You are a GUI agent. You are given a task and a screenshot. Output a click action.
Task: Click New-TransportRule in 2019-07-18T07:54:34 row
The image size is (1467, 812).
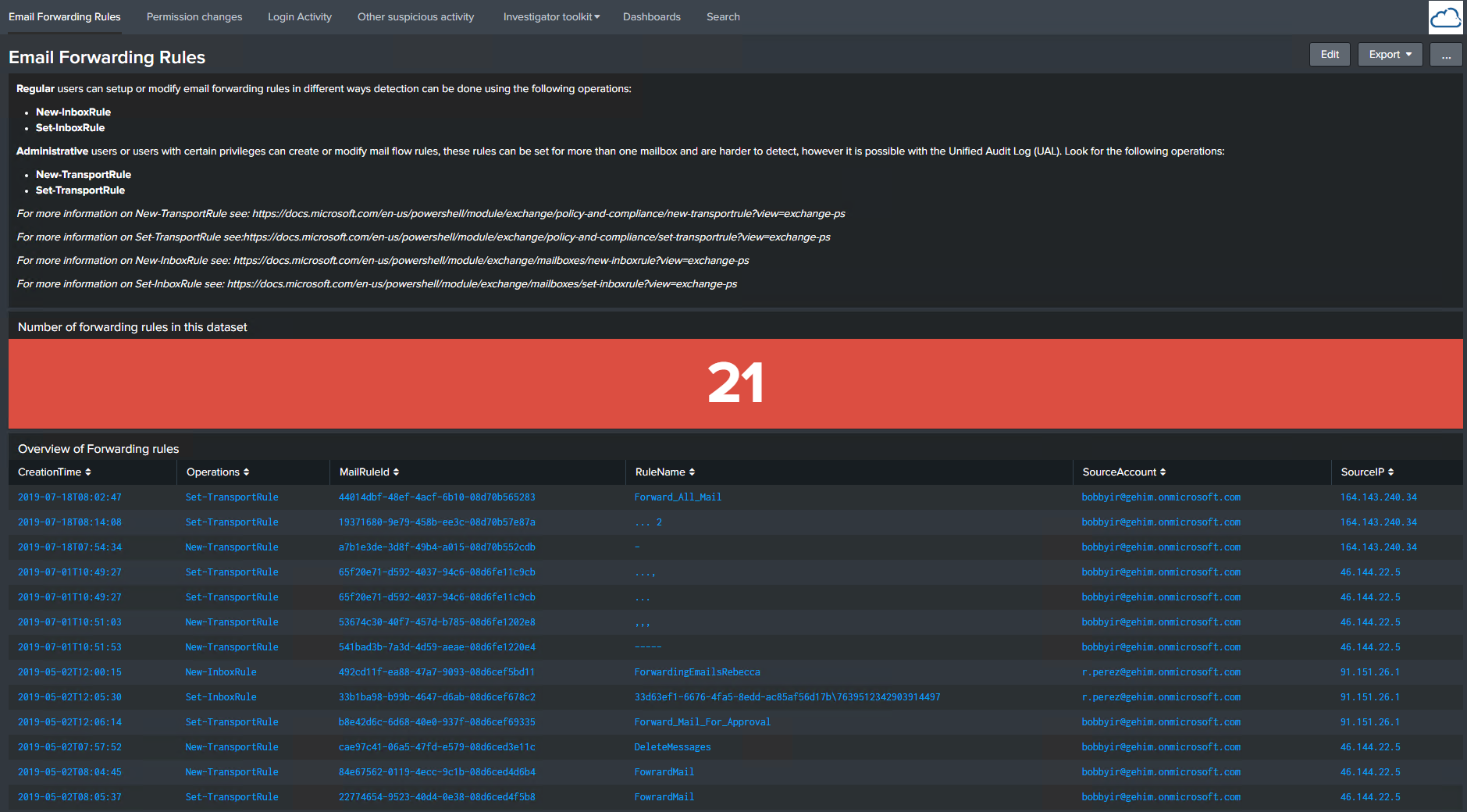[x=232, y=547]
